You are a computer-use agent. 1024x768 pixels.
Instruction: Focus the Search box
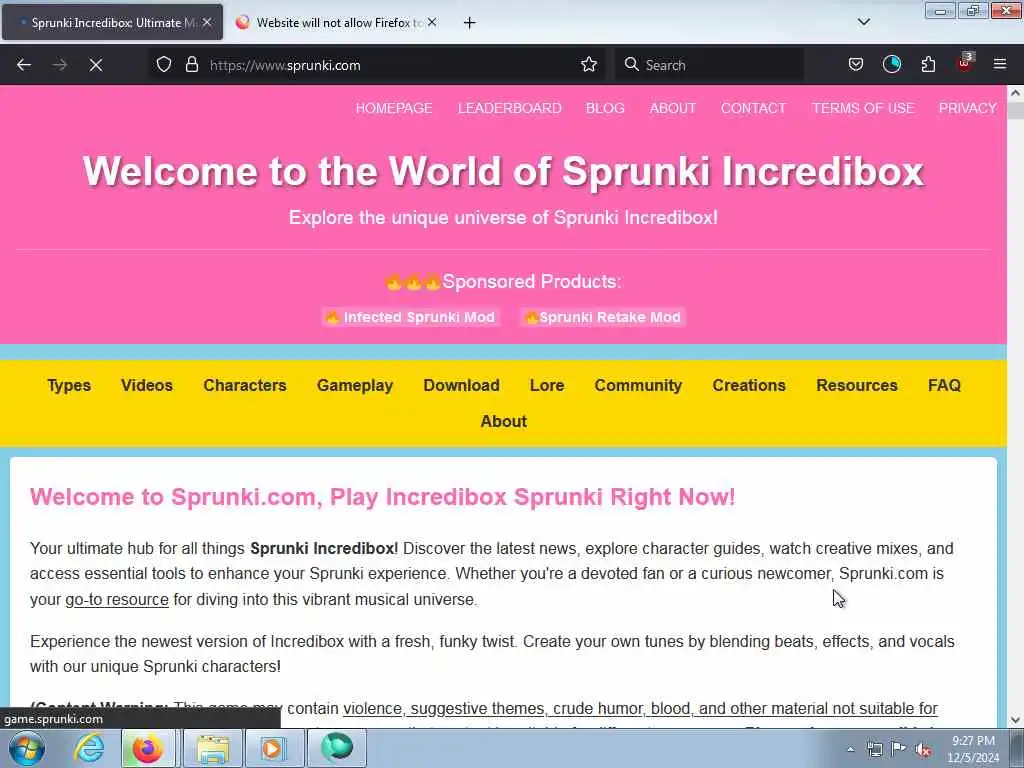pyautogui.click(x=709, y=65)
